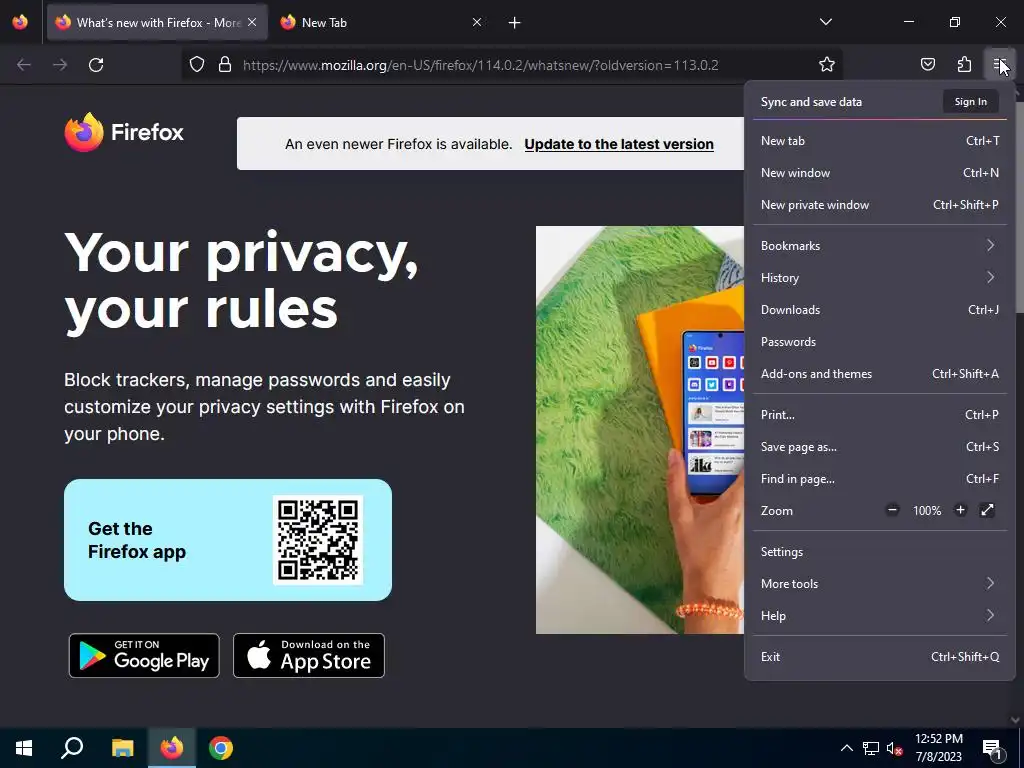Show hidden system tray icons
The height and width of the screenshot is (768, 1024).
click(x=846, y=748)
